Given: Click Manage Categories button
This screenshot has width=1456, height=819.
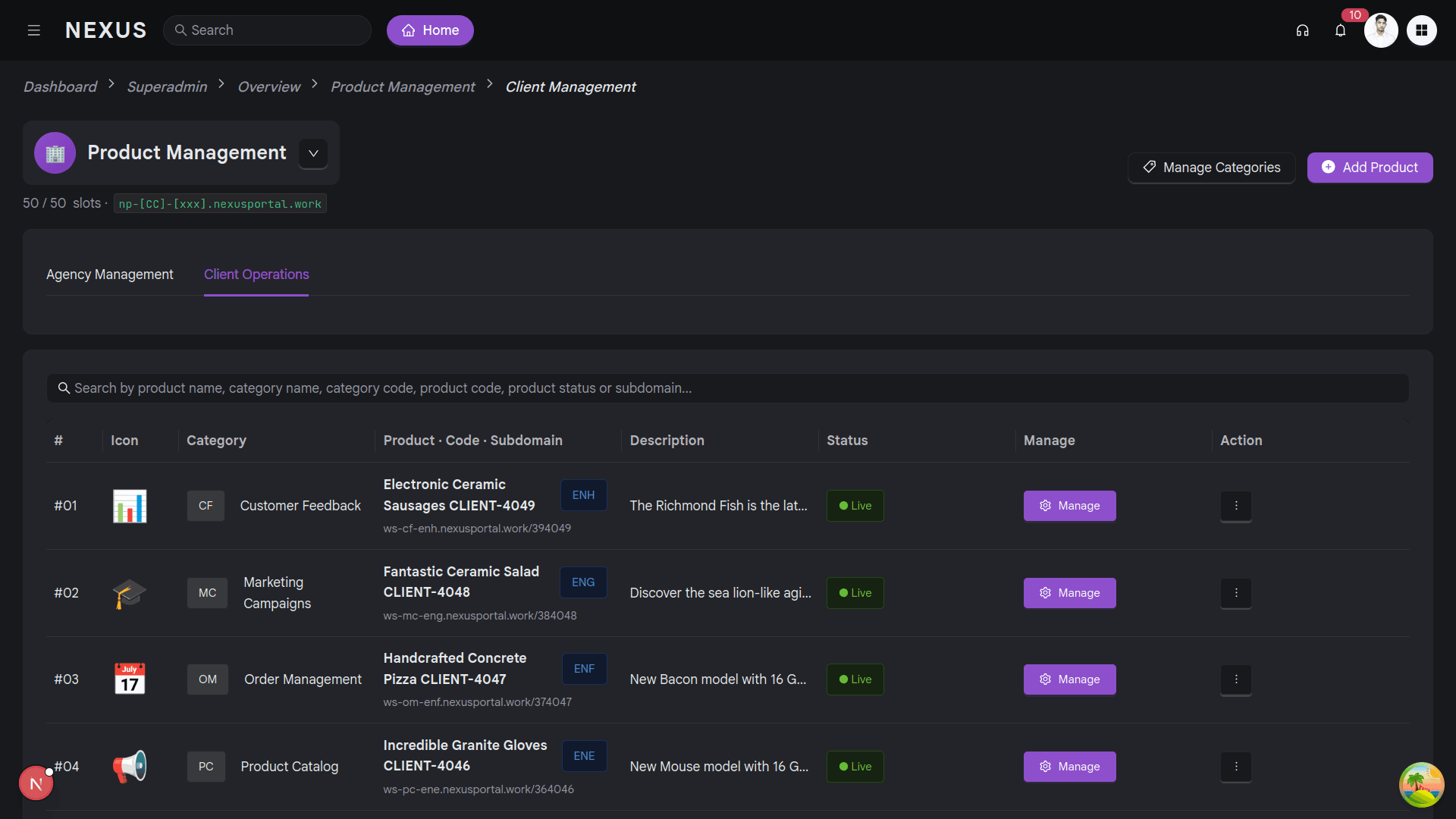Looking at the screenshot, I should (1211, 168).
